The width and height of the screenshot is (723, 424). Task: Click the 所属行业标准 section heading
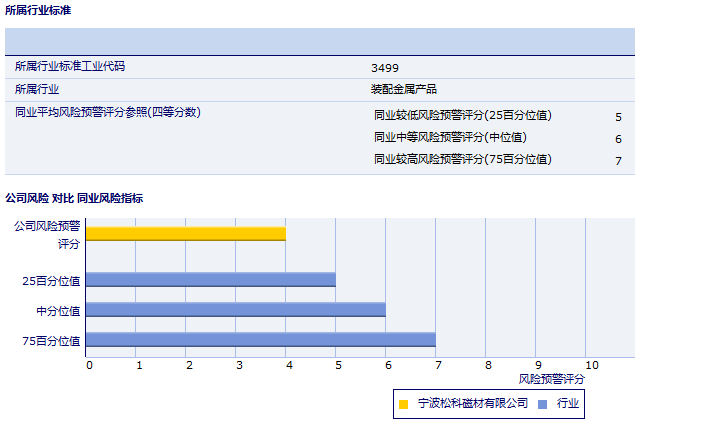click(38, 10)
